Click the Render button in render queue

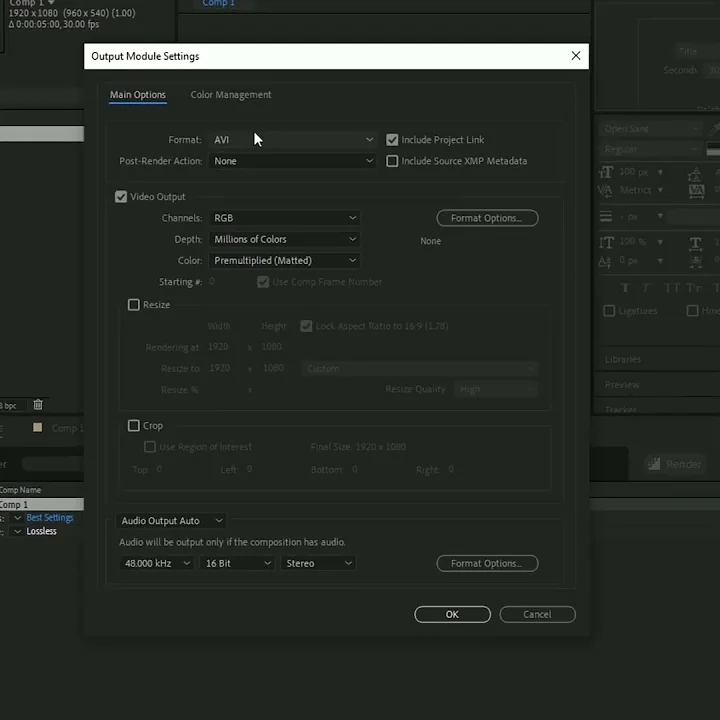point(675,464)
